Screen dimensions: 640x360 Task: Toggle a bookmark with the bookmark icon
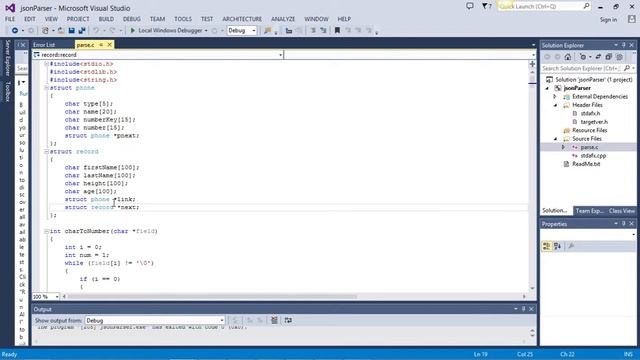(337, 31)
